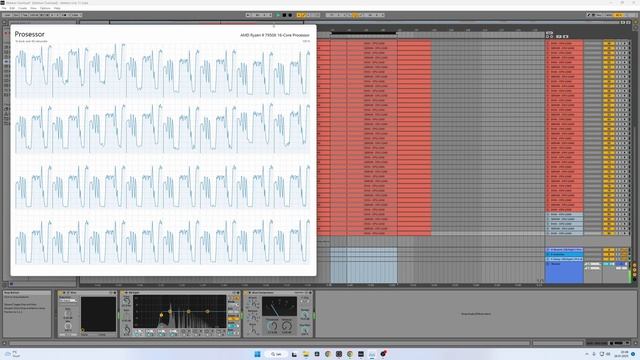Click the EQ Eight Q knob at bottom left
Image resolution: width=640 pixels, height=360 pixels.
[x=127, y=330]
